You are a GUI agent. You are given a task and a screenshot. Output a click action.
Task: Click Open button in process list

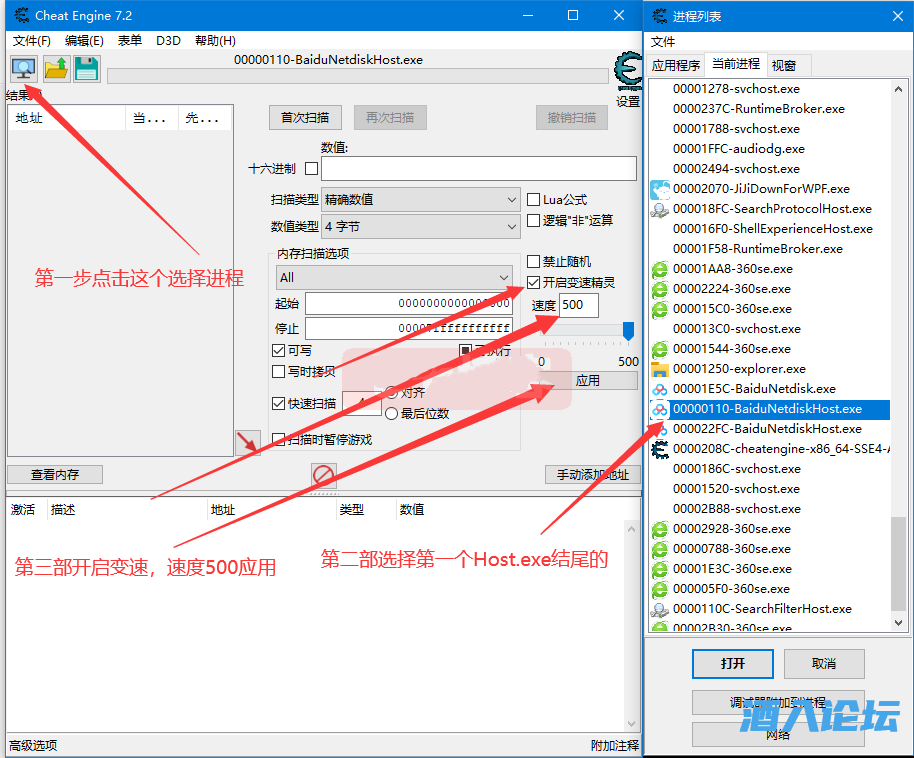coord(733,664)
